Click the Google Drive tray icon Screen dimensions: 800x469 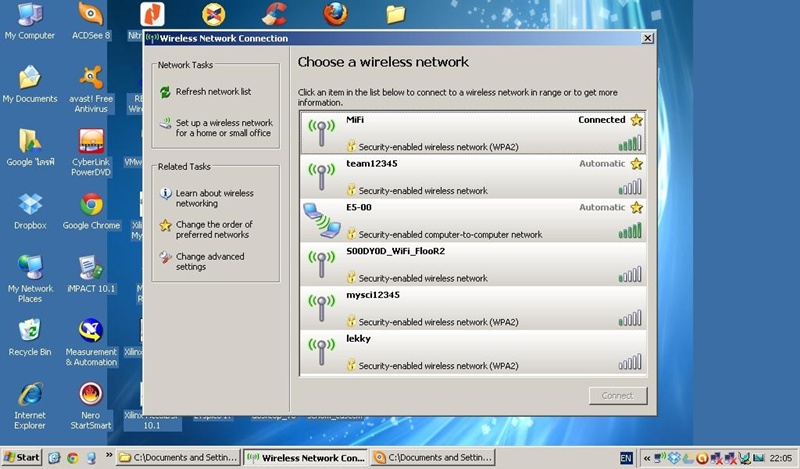pyautogui.click(x=688, y=458)
